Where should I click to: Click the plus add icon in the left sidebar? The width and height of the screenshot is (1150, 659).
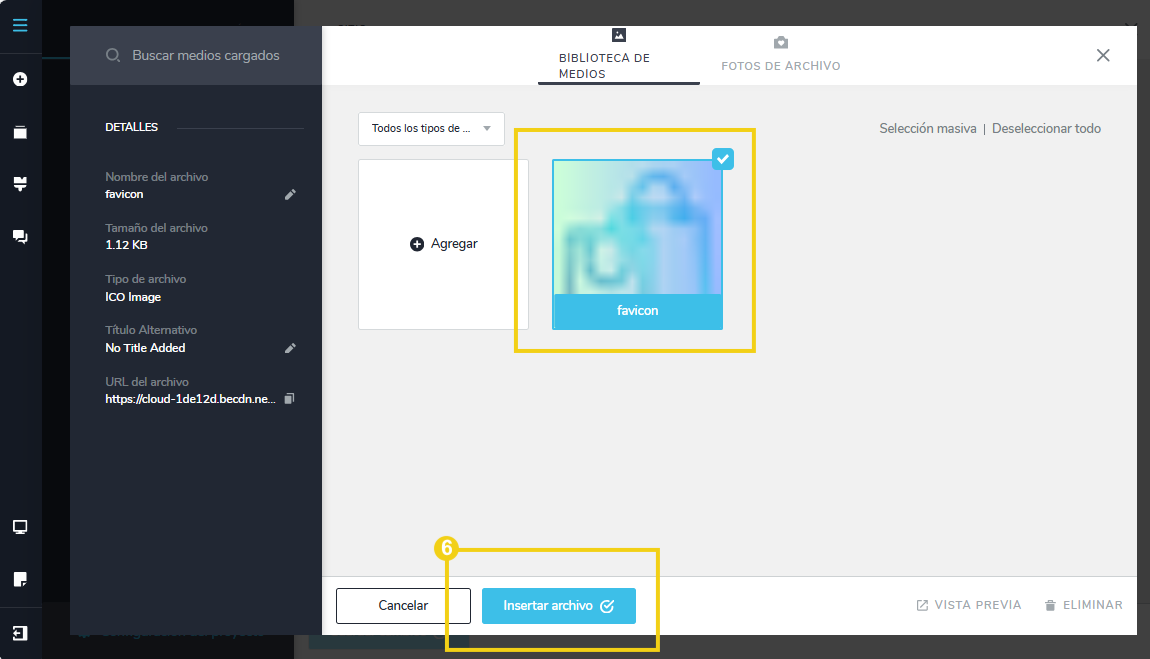tap(20, 79)
